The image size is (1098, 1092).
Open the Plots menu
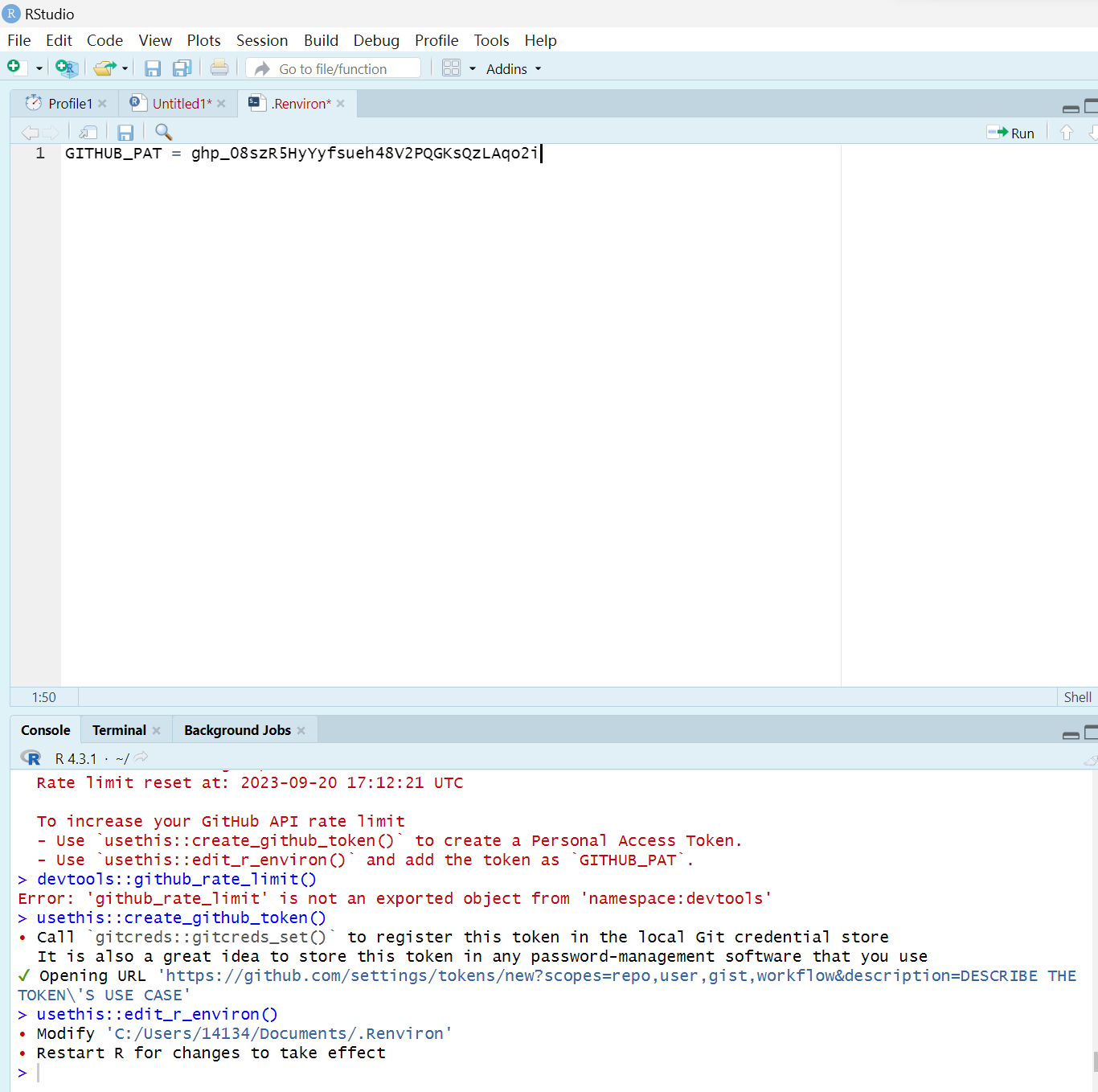pyautogui.click(x=204, y=40)
